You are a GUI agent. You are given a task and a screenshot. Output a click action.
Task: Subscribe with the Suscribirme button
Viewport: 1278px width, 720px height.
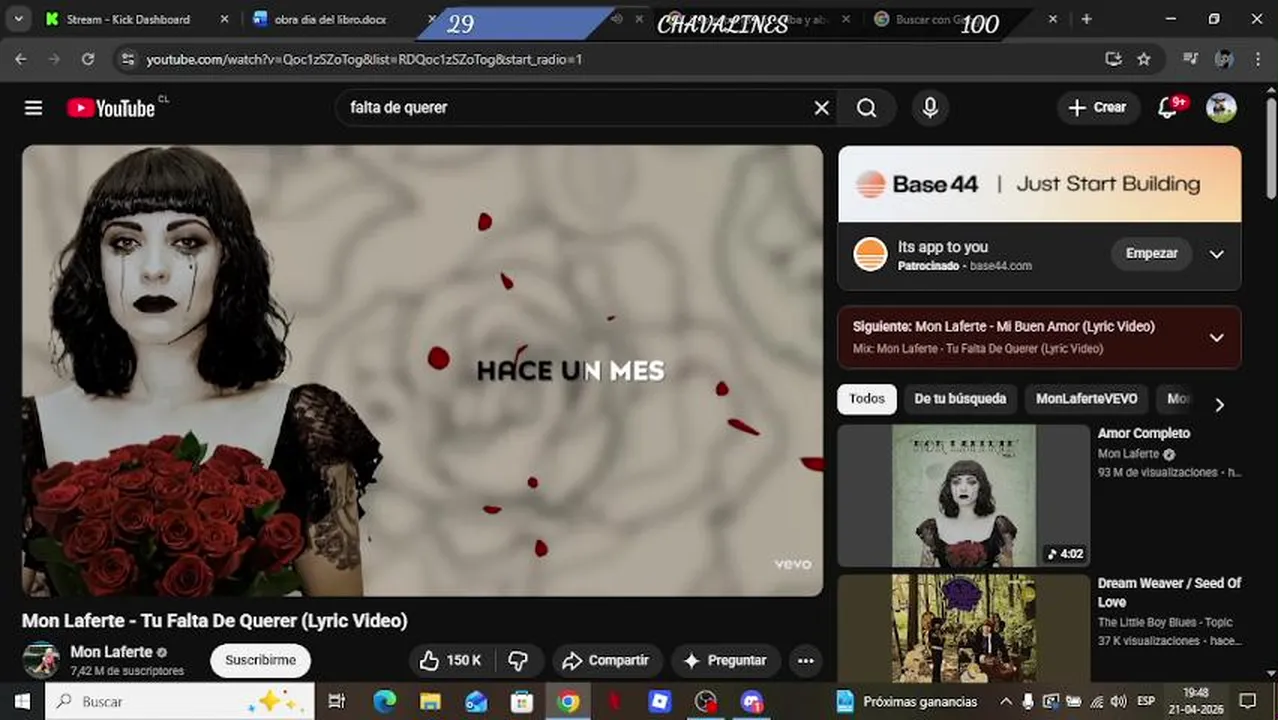click(260, 660)
